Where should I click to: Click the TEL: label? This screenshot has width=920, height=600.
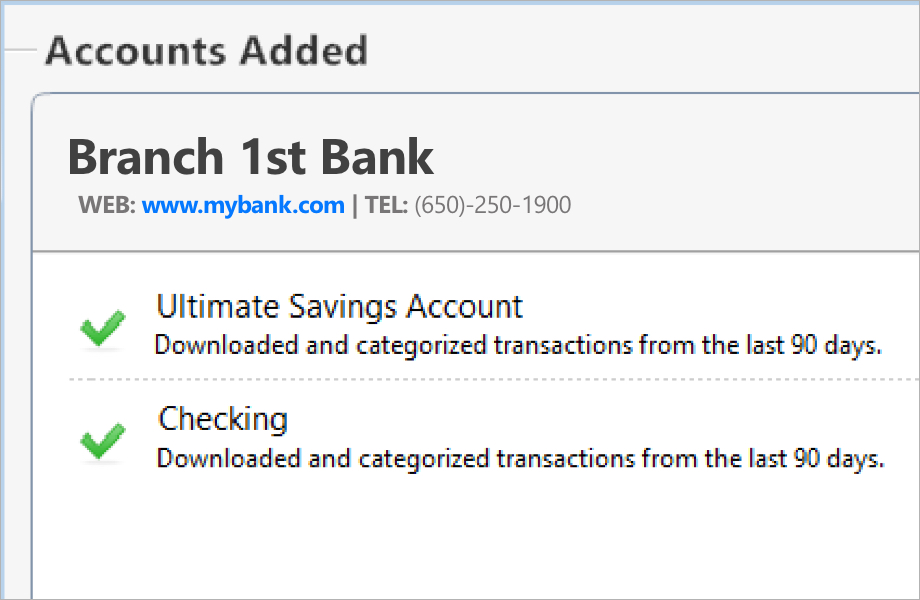(x=385, y=206)
